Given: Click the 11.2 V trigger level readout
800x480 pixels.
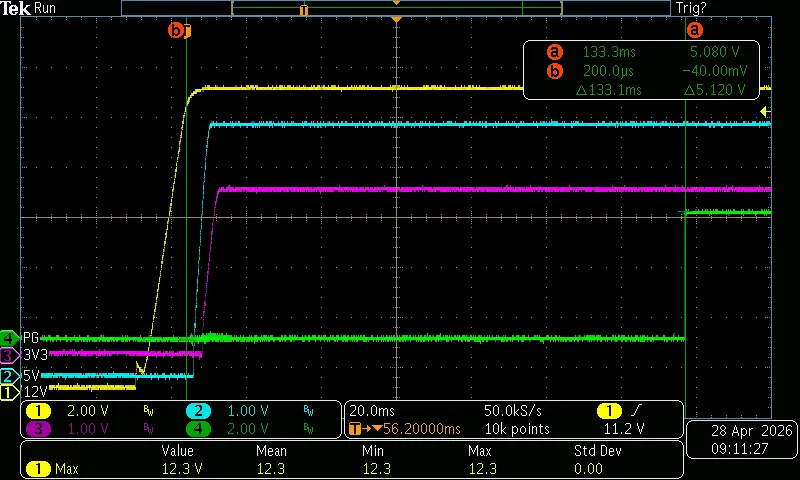Looking at the screenshot, I should (623, 429).
